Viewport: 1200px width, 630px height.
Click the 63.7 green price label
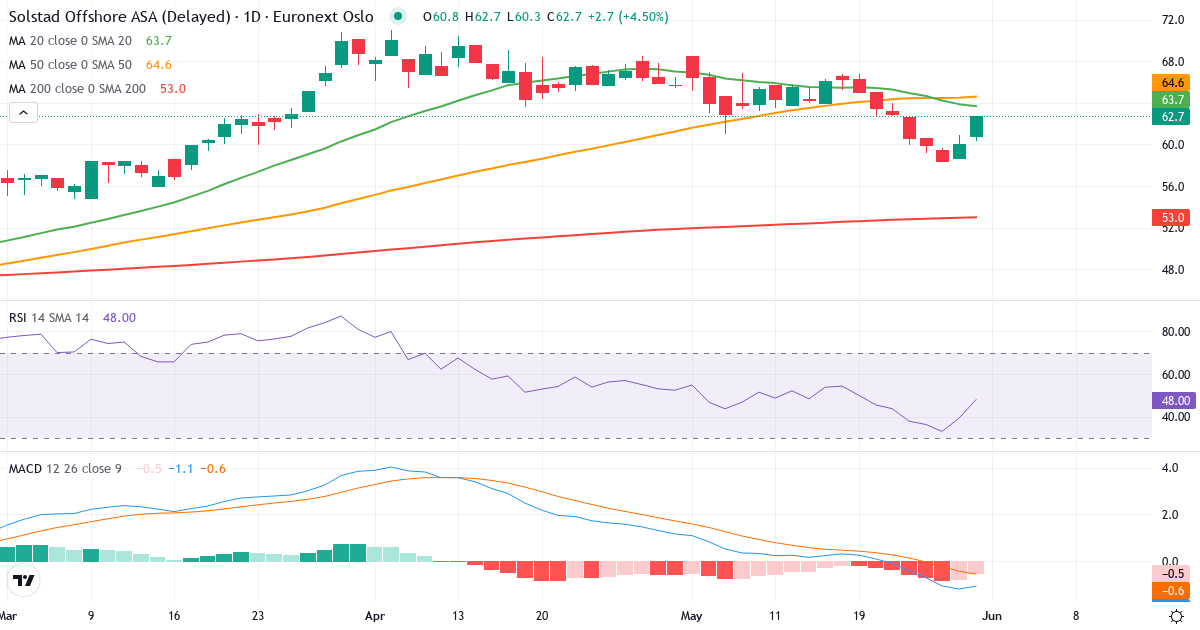[1173, 99]
